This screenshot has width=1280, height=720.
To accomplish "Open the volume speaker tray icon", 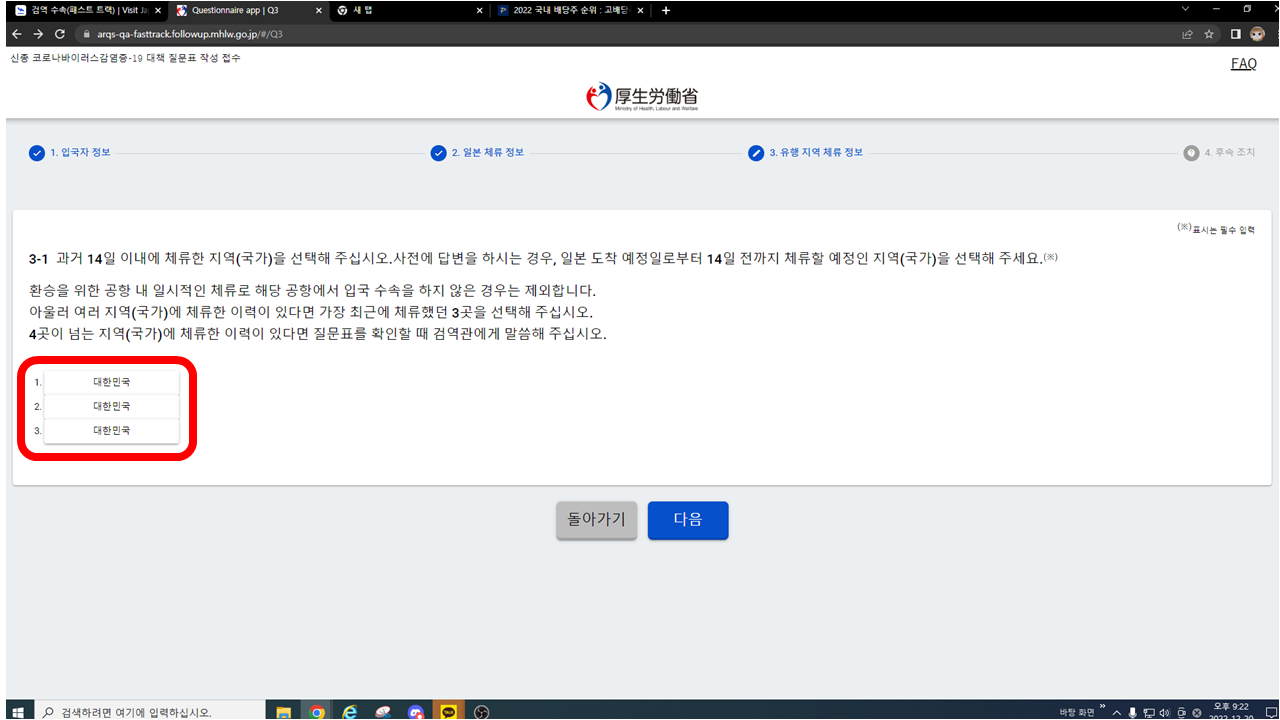I will point(1165,712).
